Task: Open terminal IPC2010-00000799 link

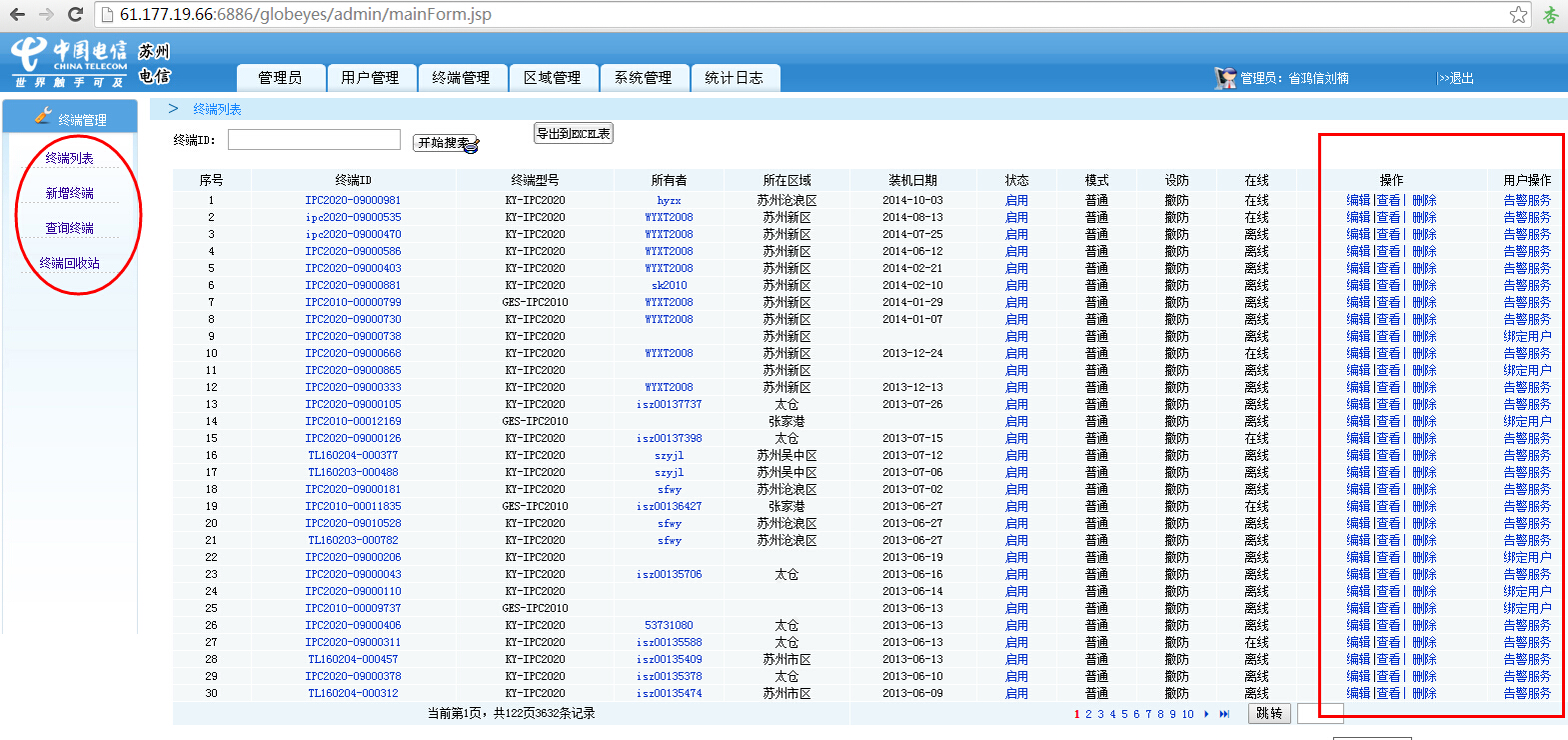Action: click(353, 302)
